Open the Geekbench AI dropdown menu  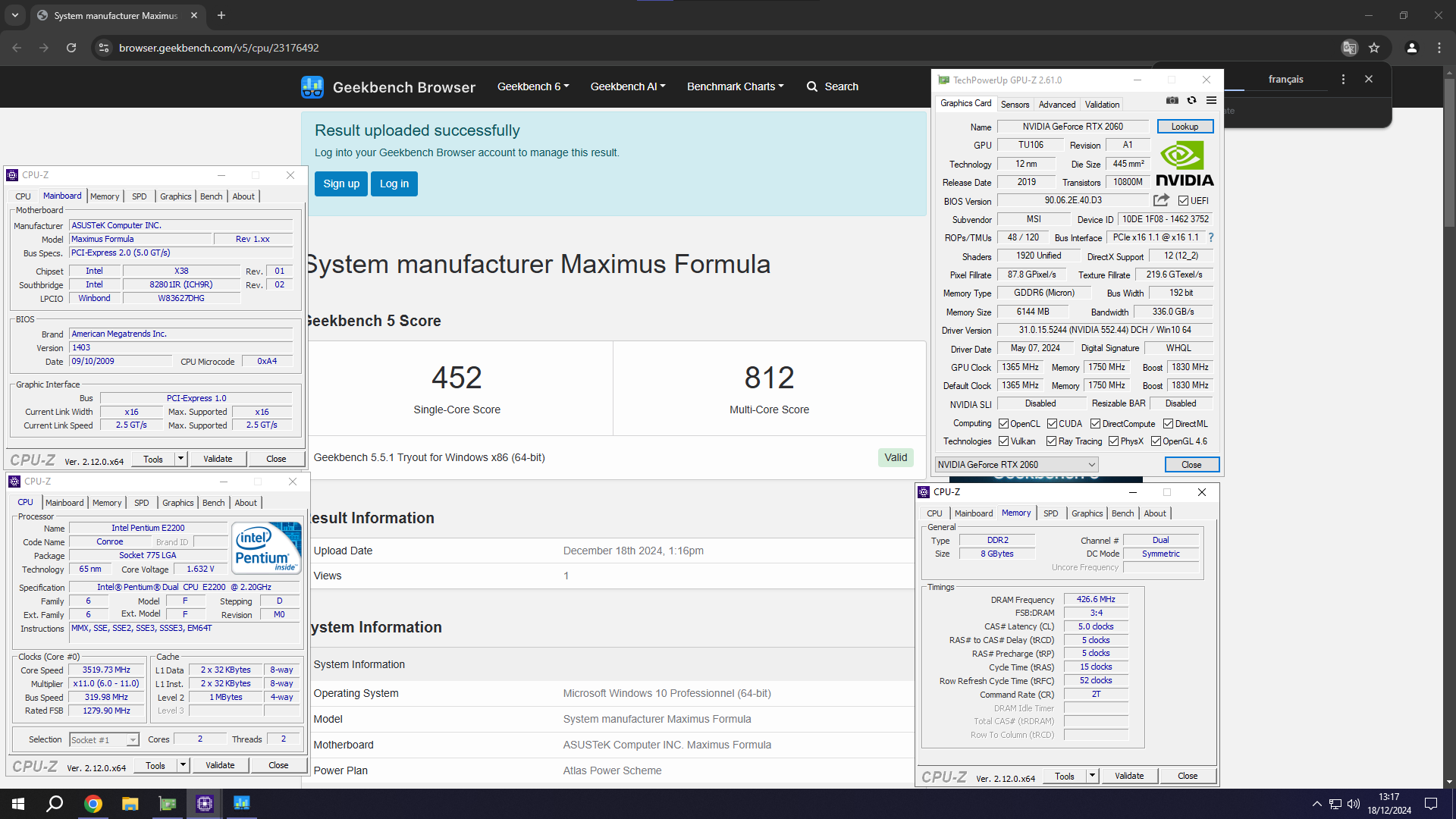tap(628, 86)
